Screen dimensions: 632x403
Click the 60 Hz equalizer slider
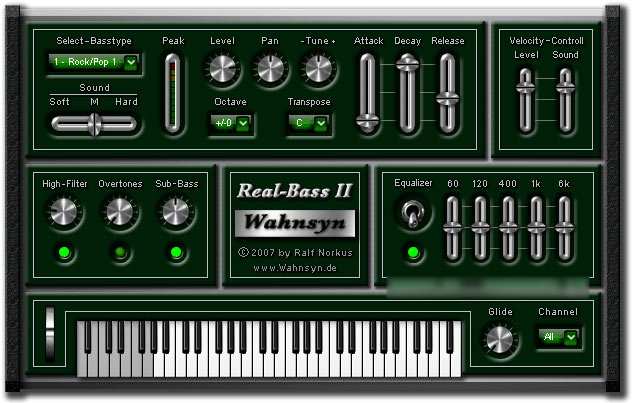(x=453, y=228)
